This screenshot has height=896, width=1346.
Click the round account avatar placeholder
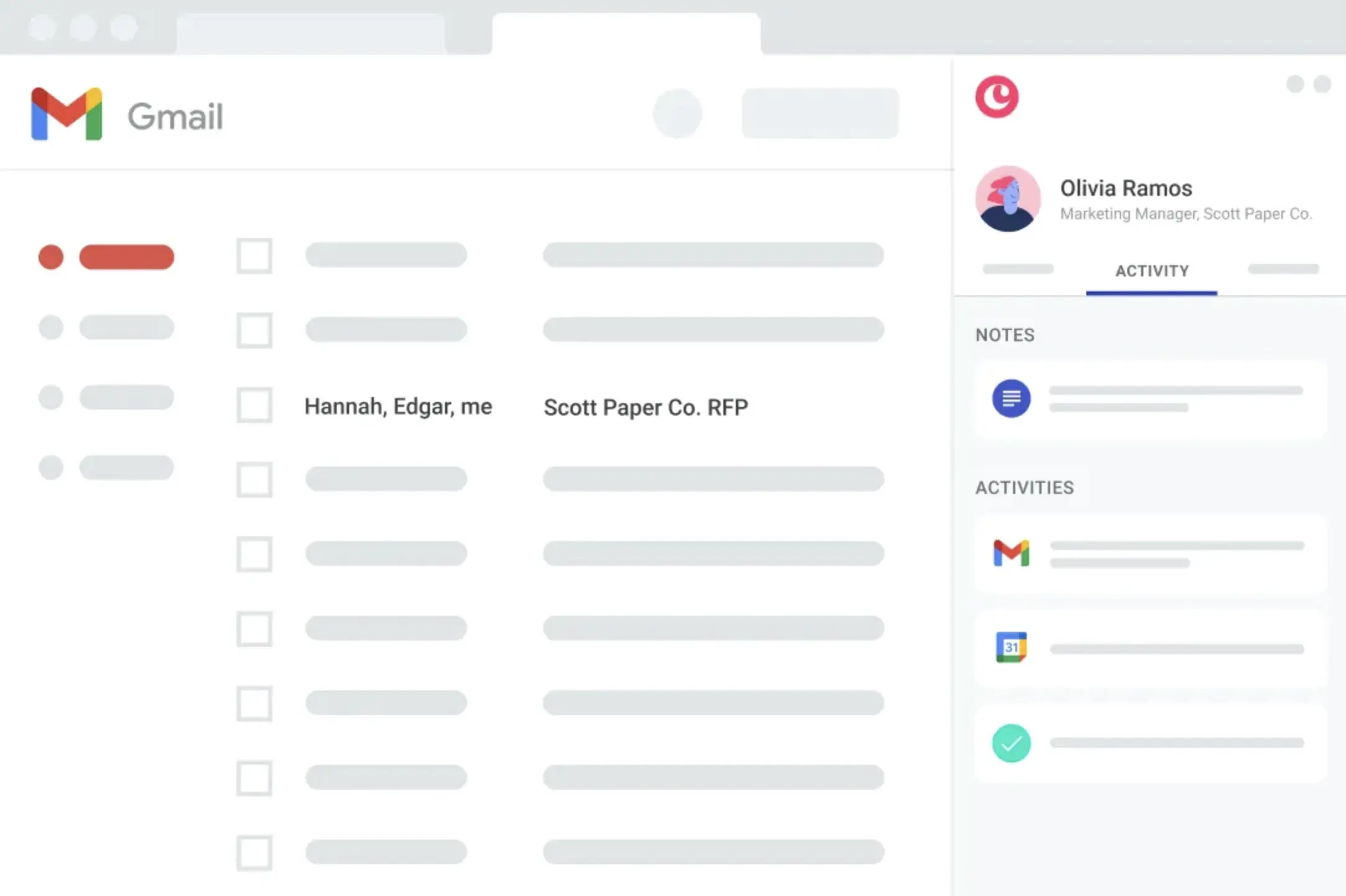click(677, 114)
